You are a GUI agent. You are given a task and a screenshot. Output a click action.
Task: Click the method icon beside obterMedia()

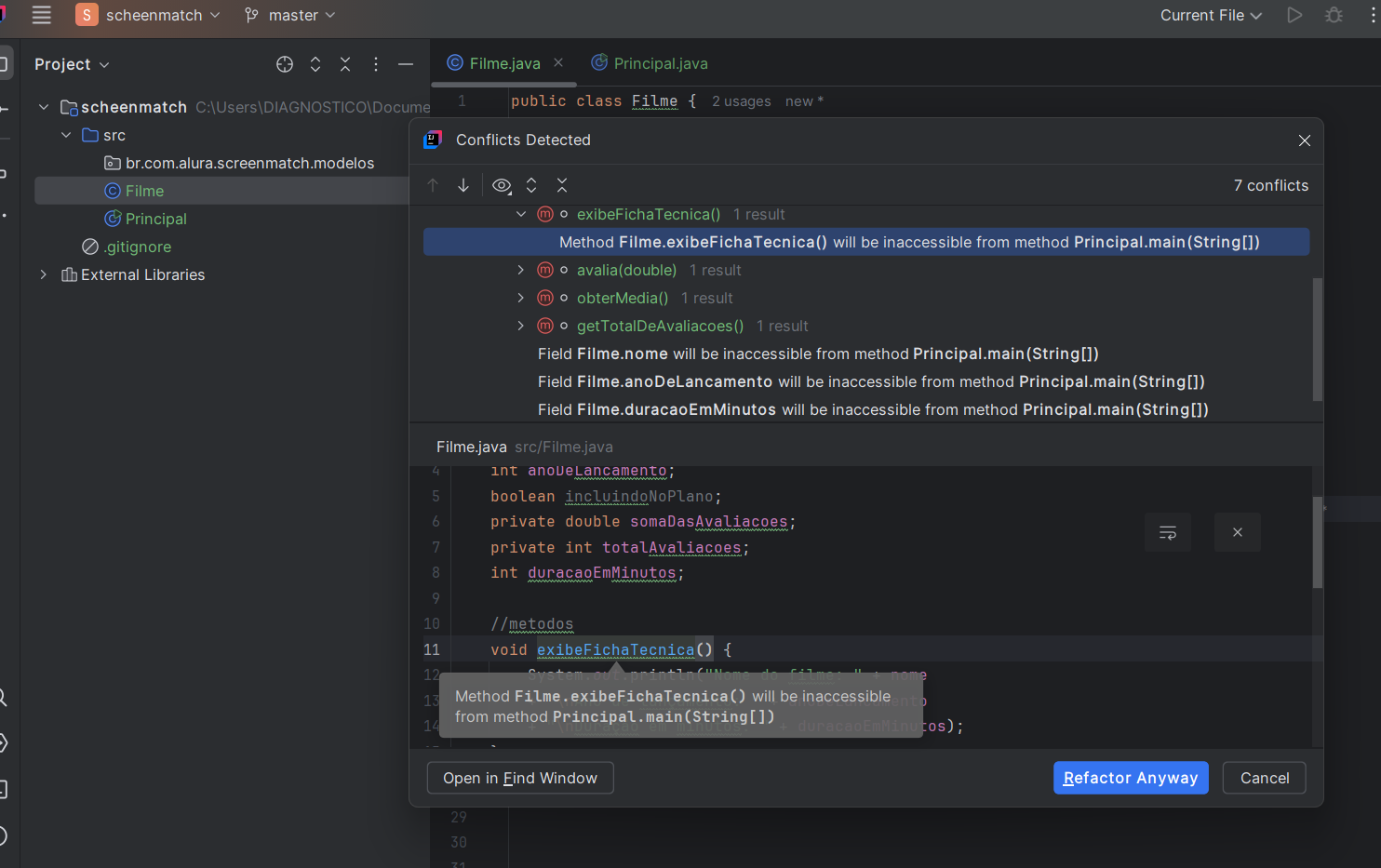point(545,298)
